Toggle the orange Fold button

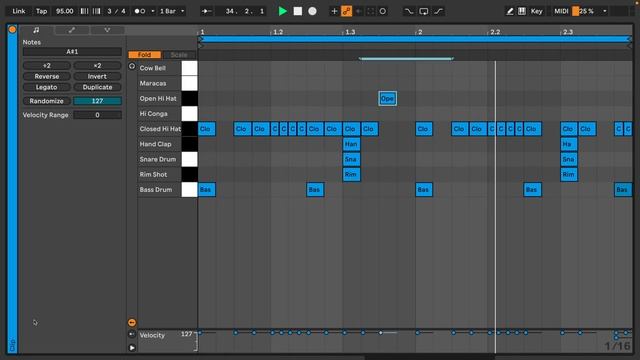click(x=144, y=55)
